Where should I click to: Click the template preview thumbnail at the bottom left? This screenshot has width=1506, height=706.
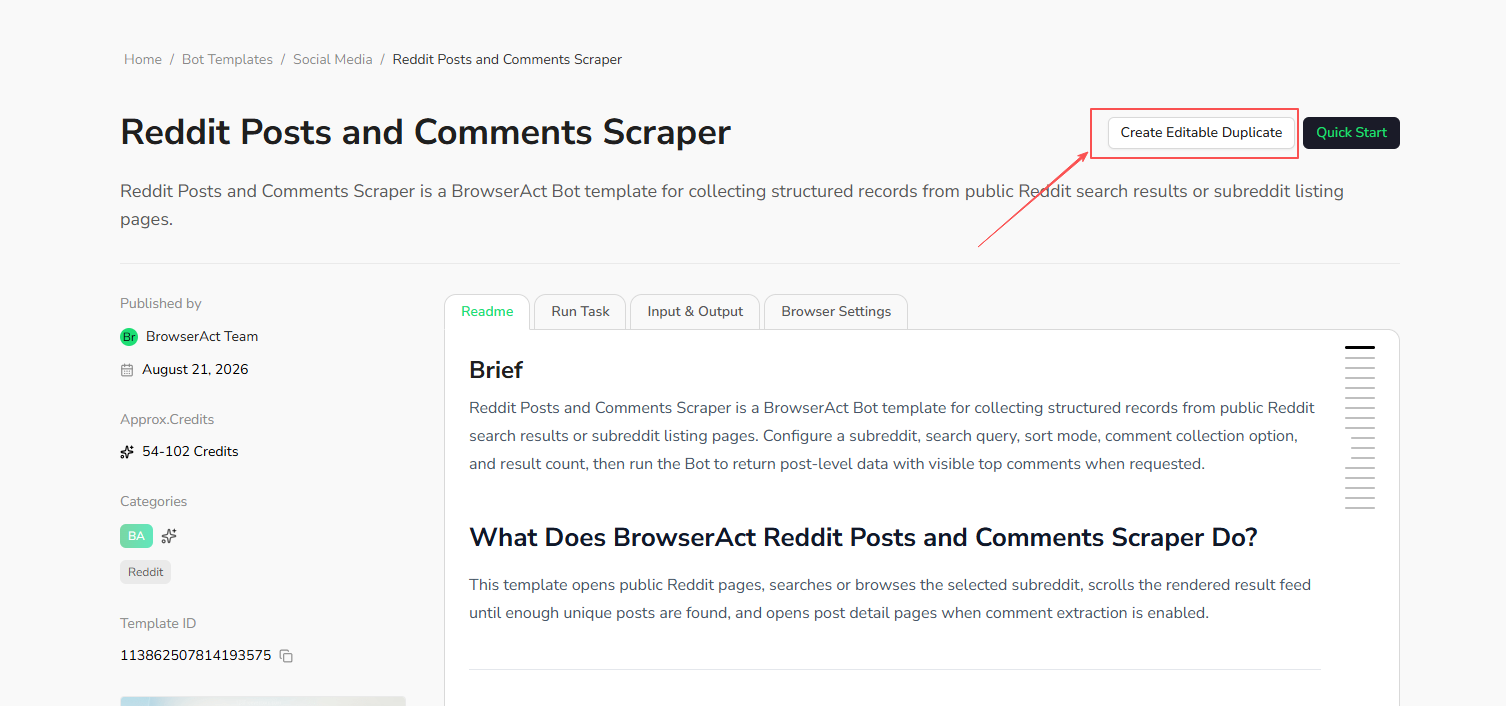click(x=263, y=701)
